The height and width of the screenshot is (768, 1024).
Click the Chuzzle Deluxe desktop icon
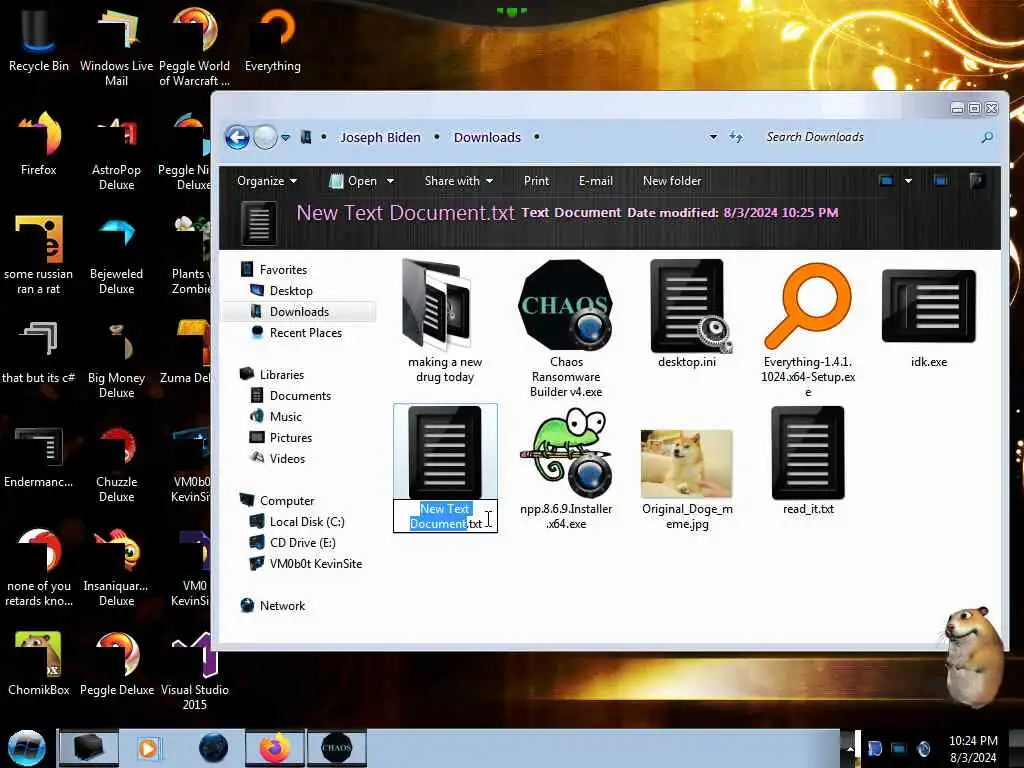point(116,462)
